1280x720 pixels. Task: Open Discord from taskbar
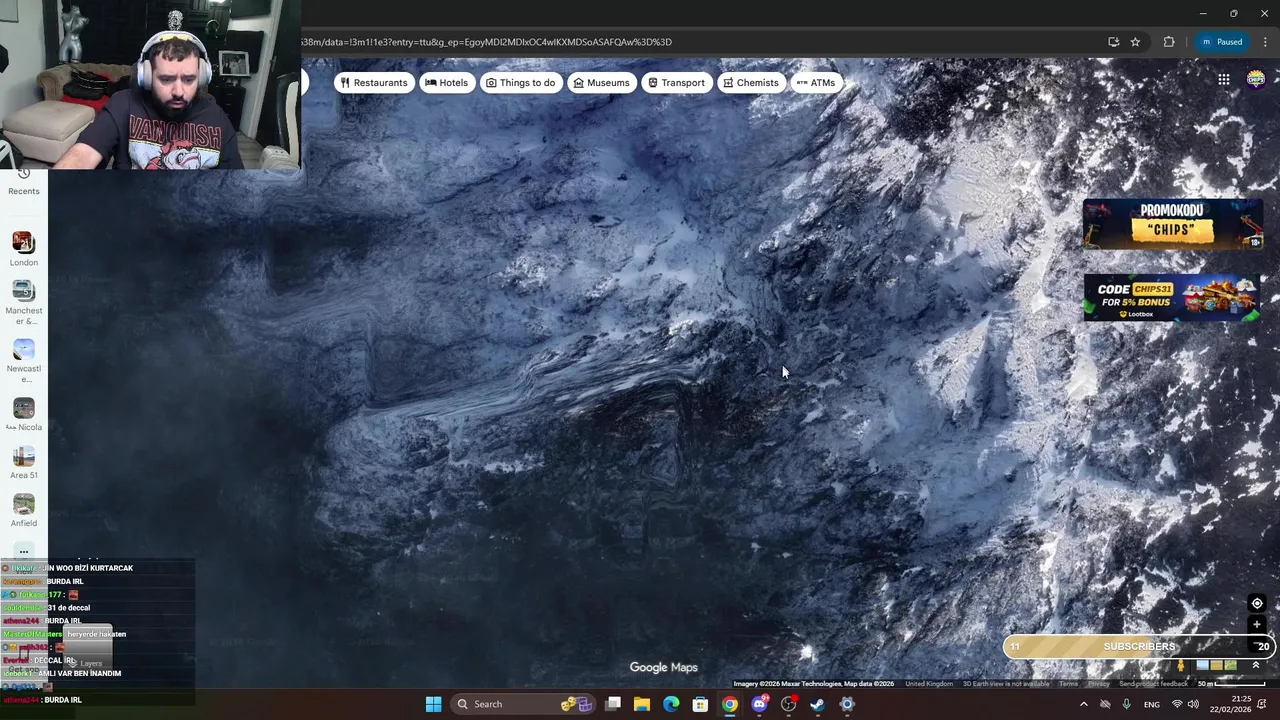[759, 704]
